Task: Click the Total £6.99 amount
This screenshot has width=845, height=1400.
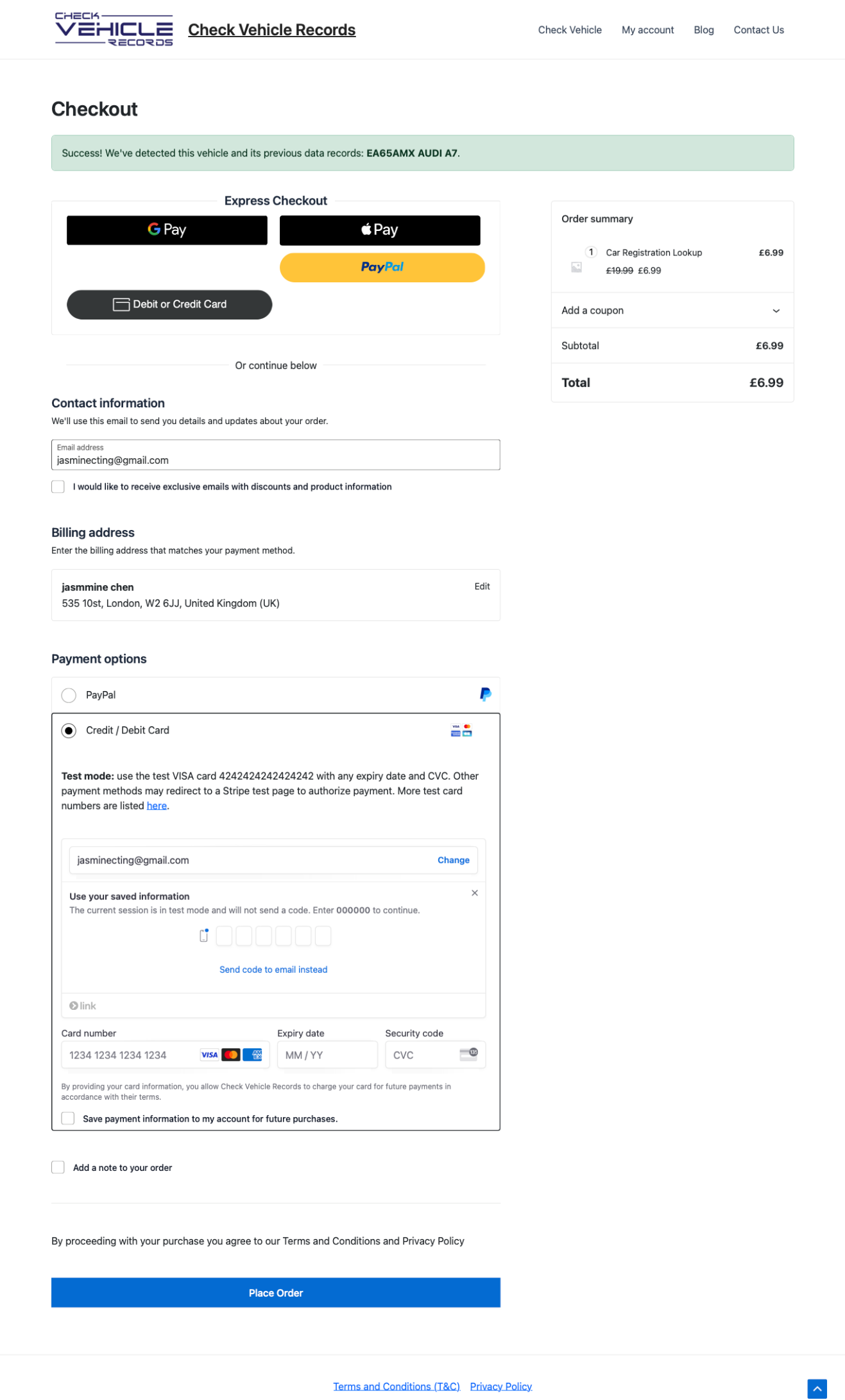Action: point(766,382)
